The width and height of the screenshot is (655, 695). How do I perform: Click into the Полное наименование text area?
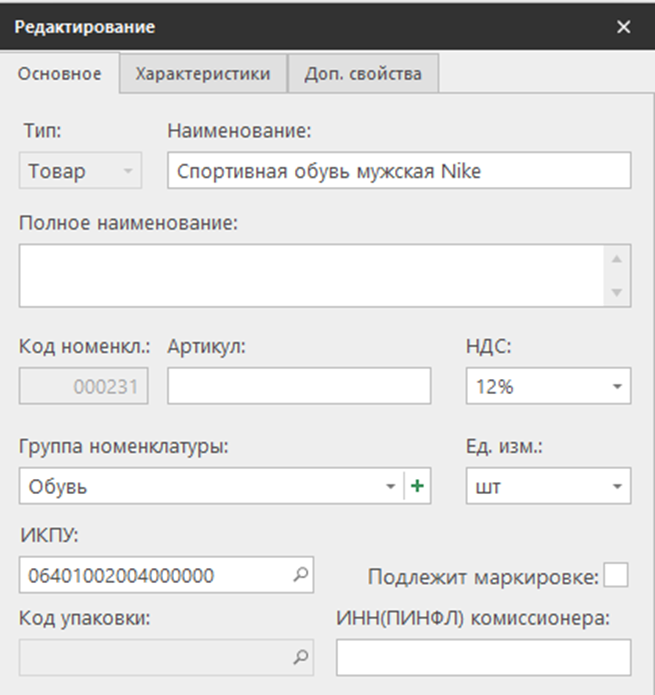tap(310, 275)
